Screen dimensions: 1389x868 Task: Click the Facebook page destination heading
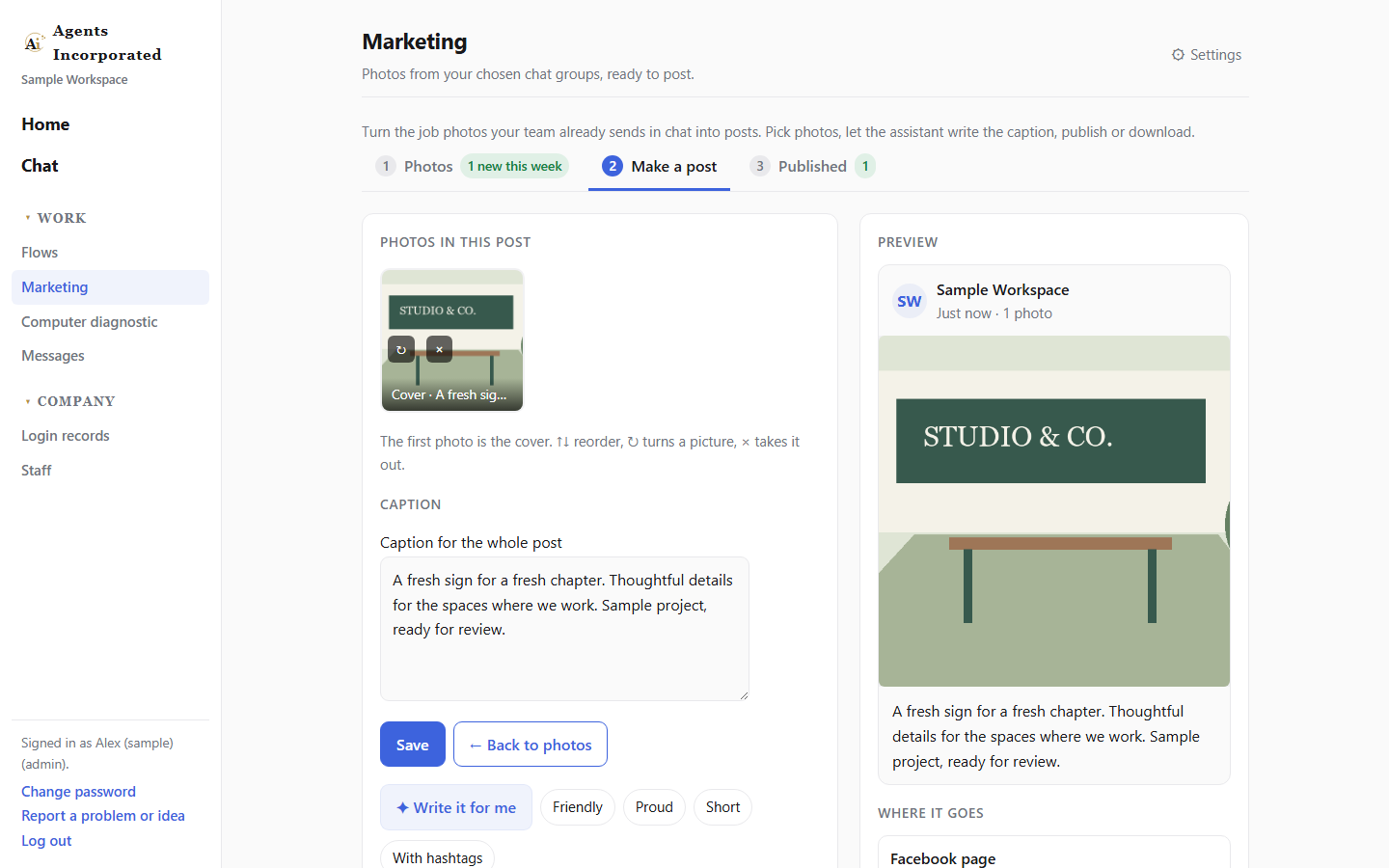click(942, 858)
